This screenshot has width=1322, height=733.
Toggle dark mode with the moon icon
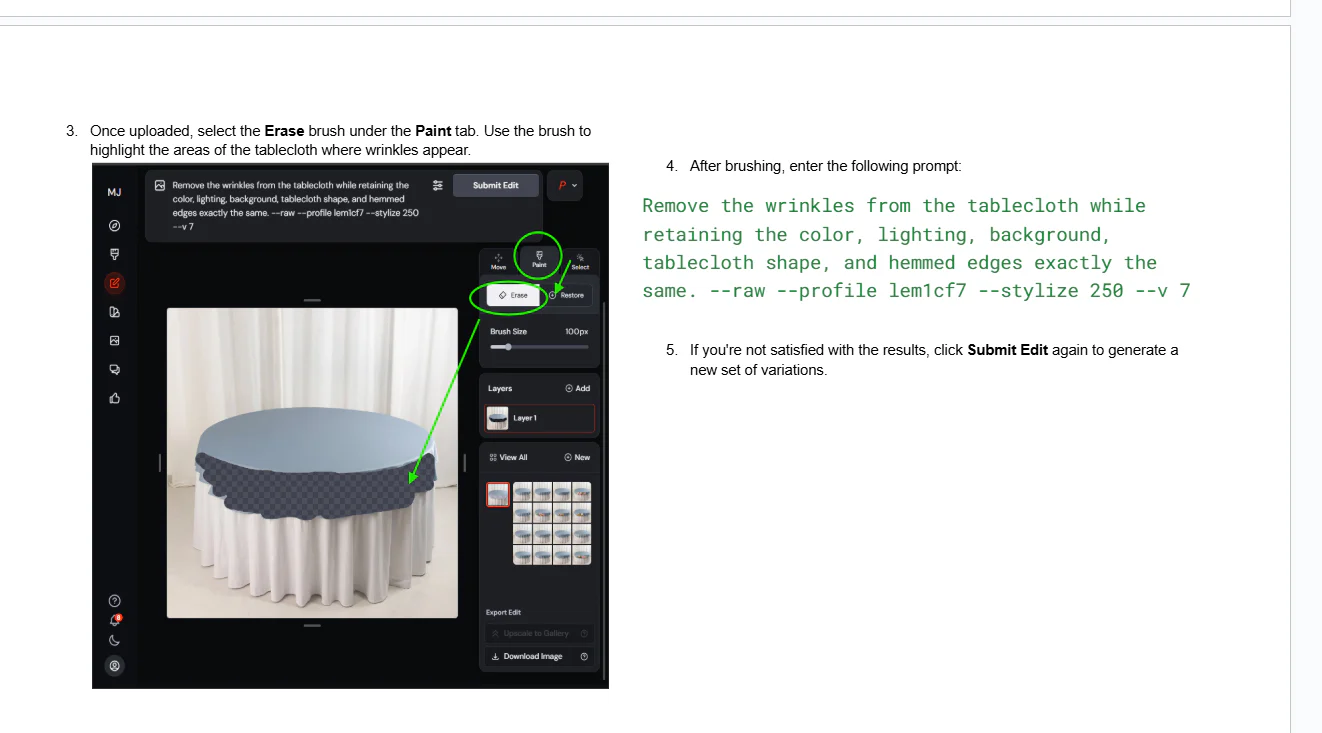pyautogui.click(x=114, y=640)
